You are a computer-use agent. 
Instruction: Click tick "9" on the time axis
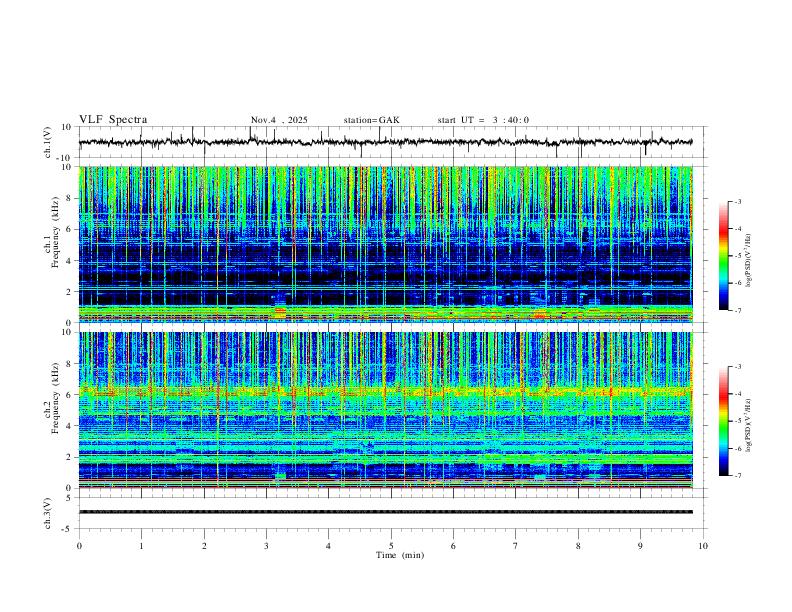pos(640,546)
